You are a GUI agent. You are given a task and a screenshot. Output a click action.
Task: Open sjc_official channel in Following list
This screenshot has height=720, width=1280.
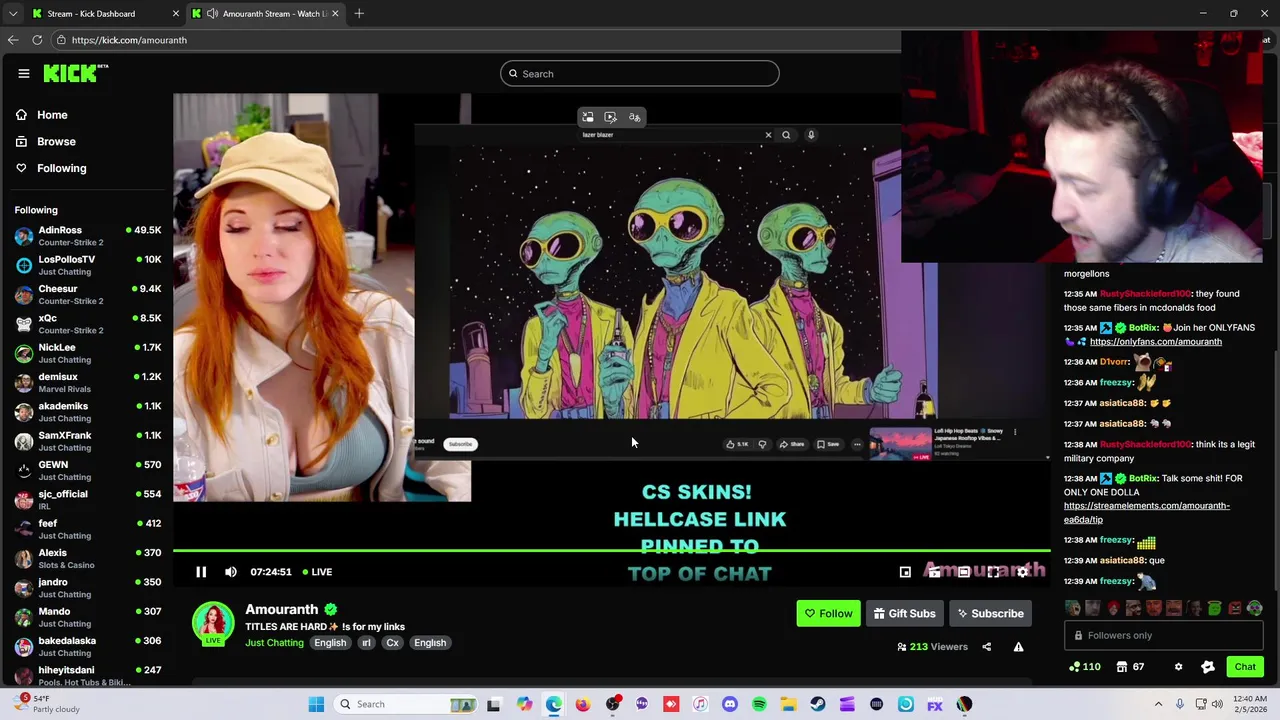pos(88,500)
